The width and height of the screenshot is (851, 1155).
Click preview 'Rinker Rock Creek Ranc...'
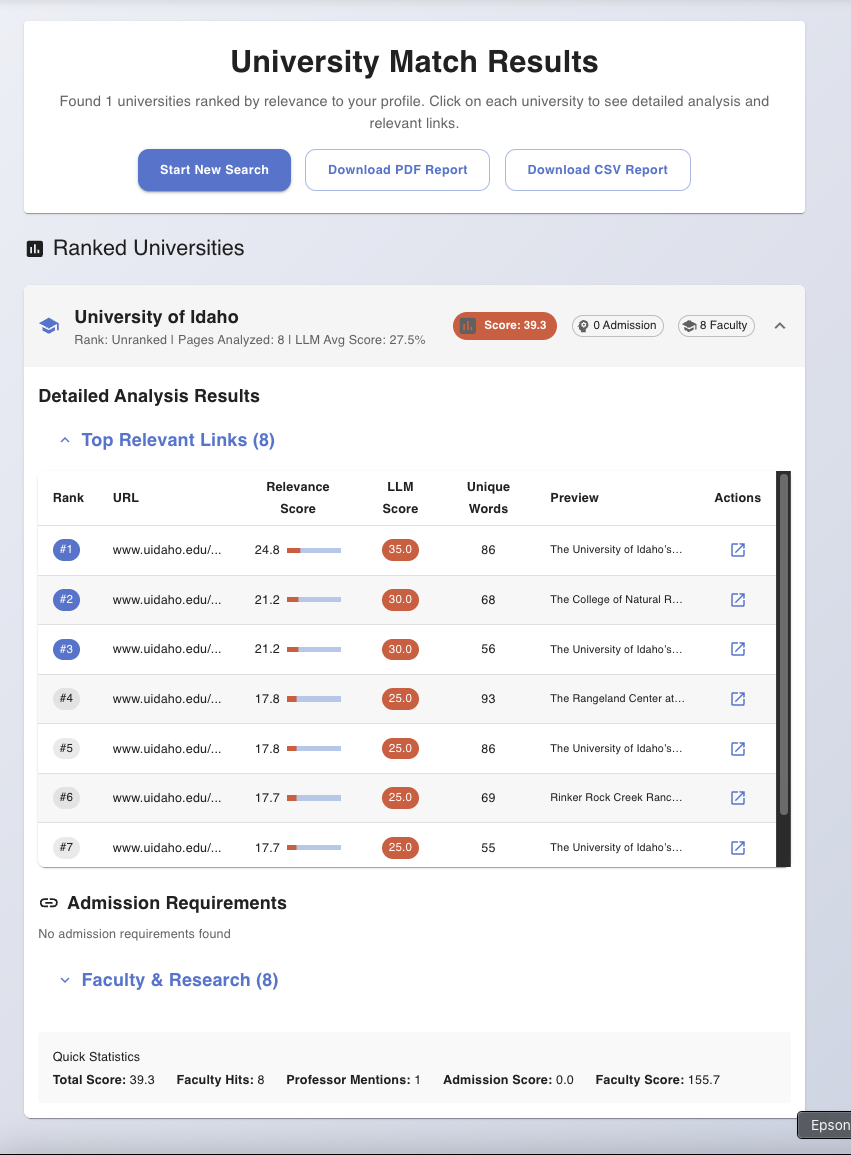(616, 798)
